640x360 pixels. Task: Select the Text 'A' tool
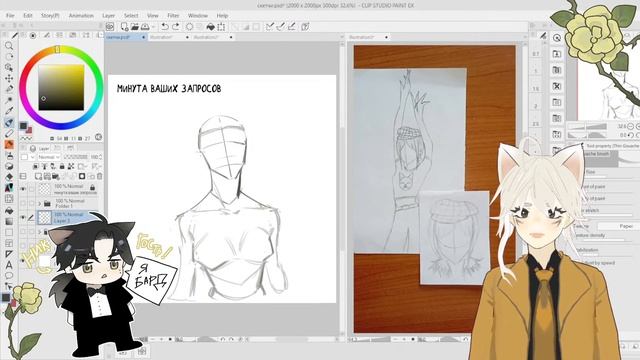[9, 265]
